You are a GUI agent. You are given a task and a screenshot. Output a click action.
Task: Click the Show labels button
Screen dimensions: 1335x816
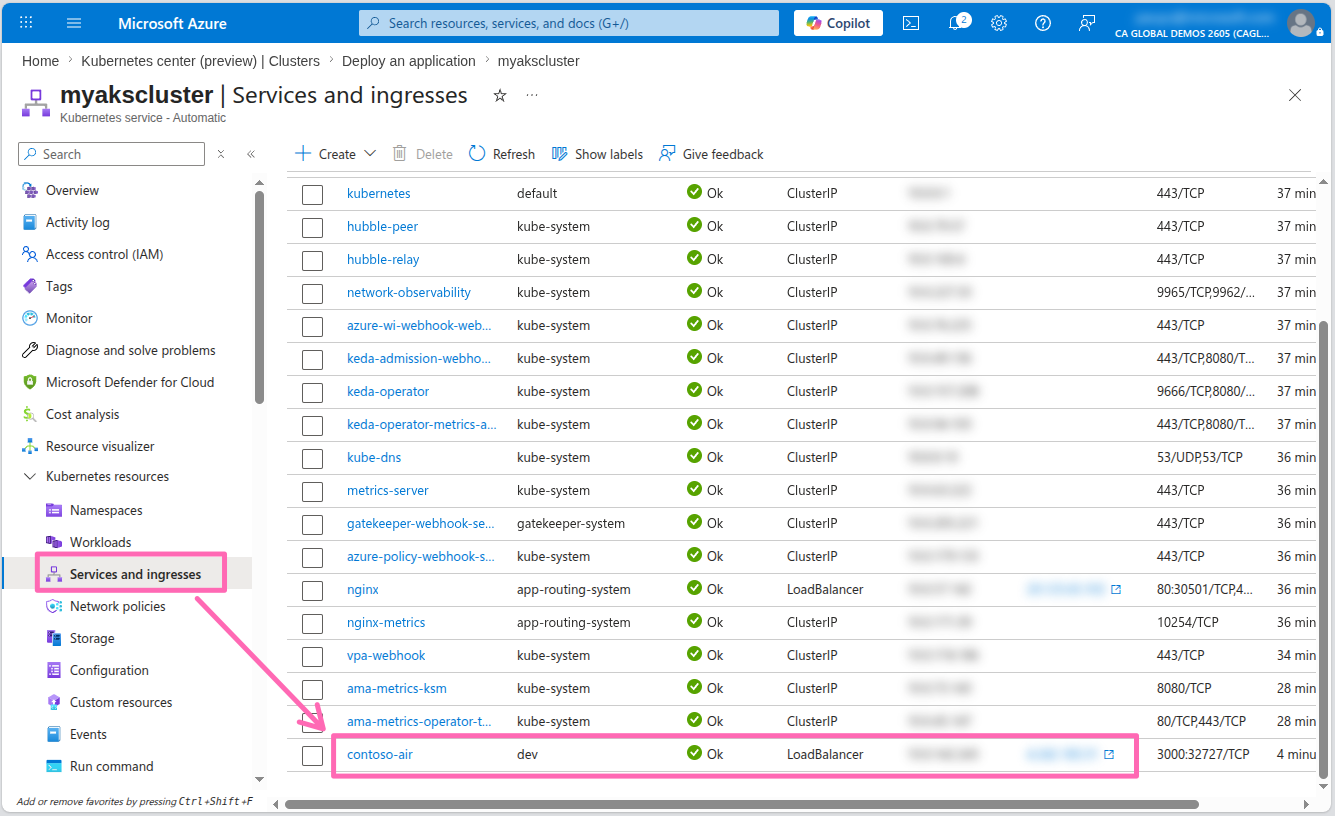[598, 154]
